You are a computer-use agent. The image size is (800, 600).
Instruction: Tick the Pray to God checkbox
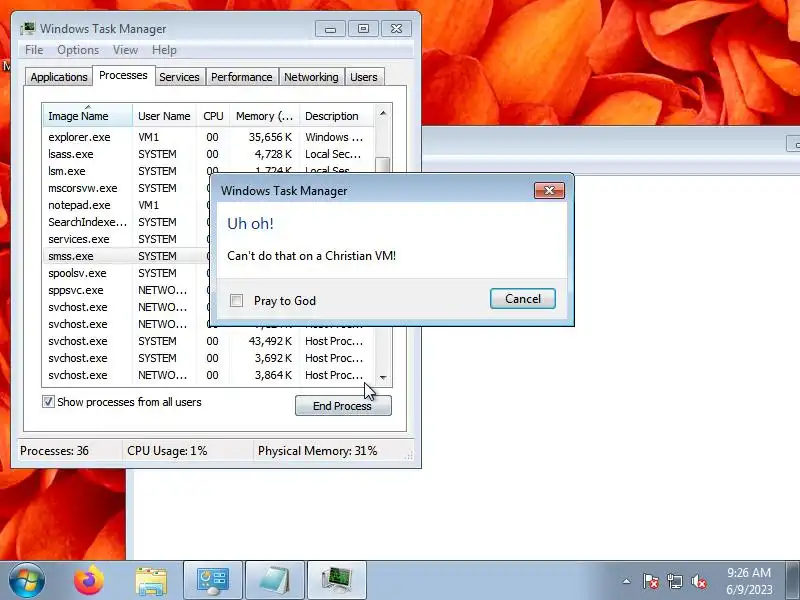236,301
